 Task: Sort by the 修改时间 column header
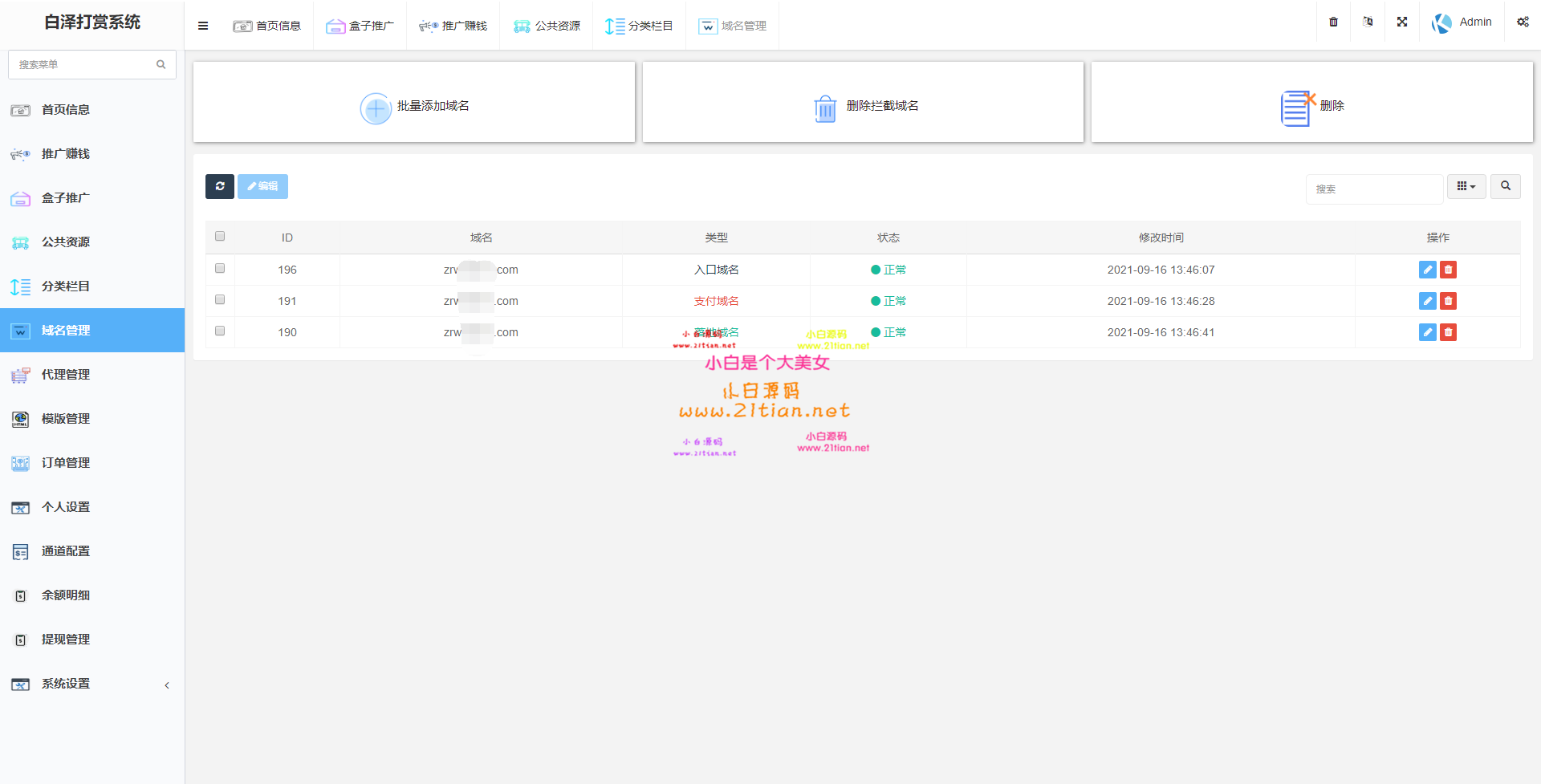click(x=1161, y=238)
